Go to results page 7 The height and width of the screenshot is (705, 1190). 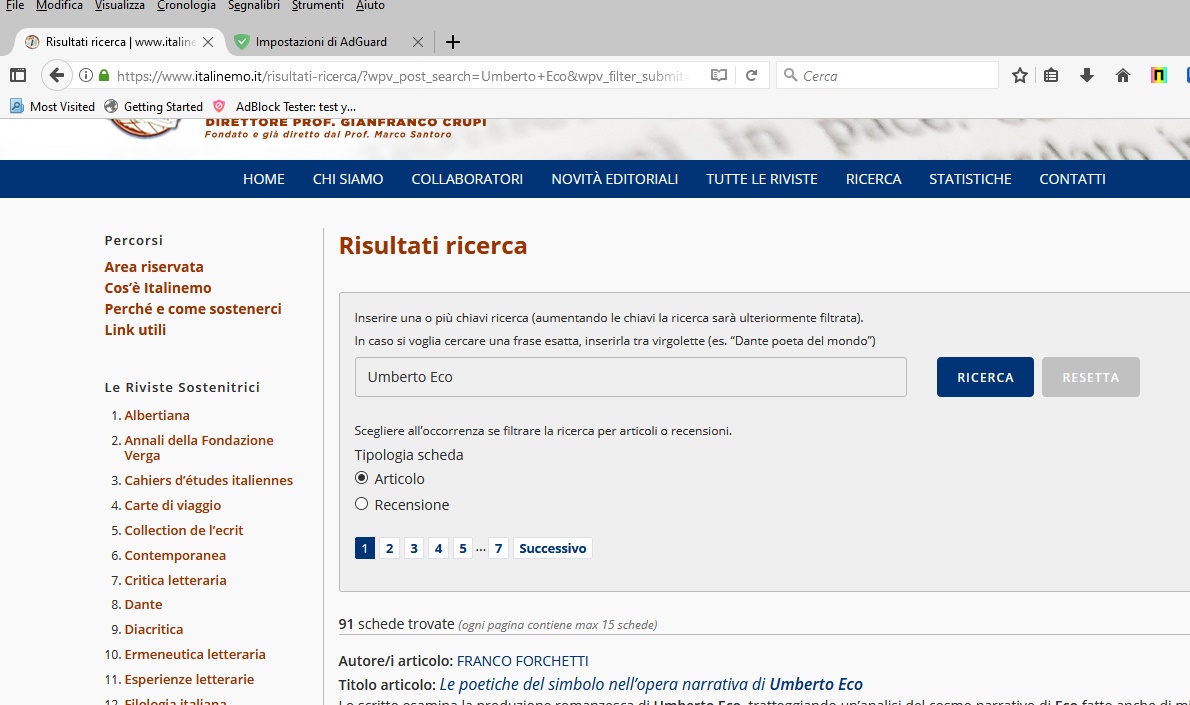point(499,548)
